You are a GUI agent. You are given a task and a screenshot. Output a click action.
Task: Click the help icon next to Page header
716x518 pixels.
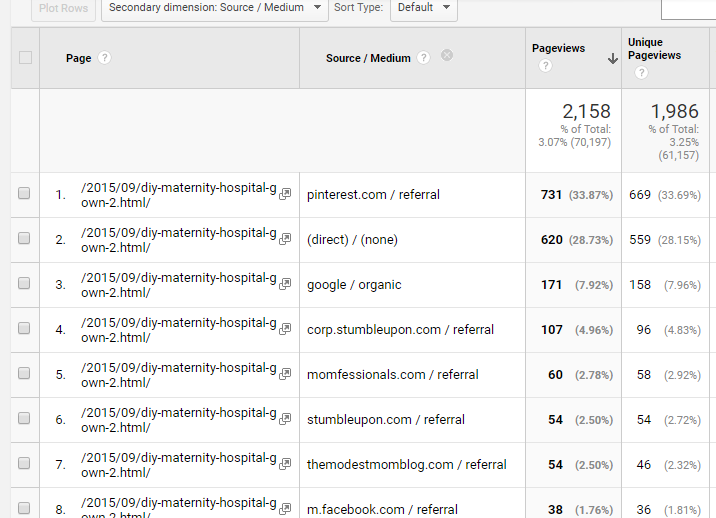coord(105,58)
